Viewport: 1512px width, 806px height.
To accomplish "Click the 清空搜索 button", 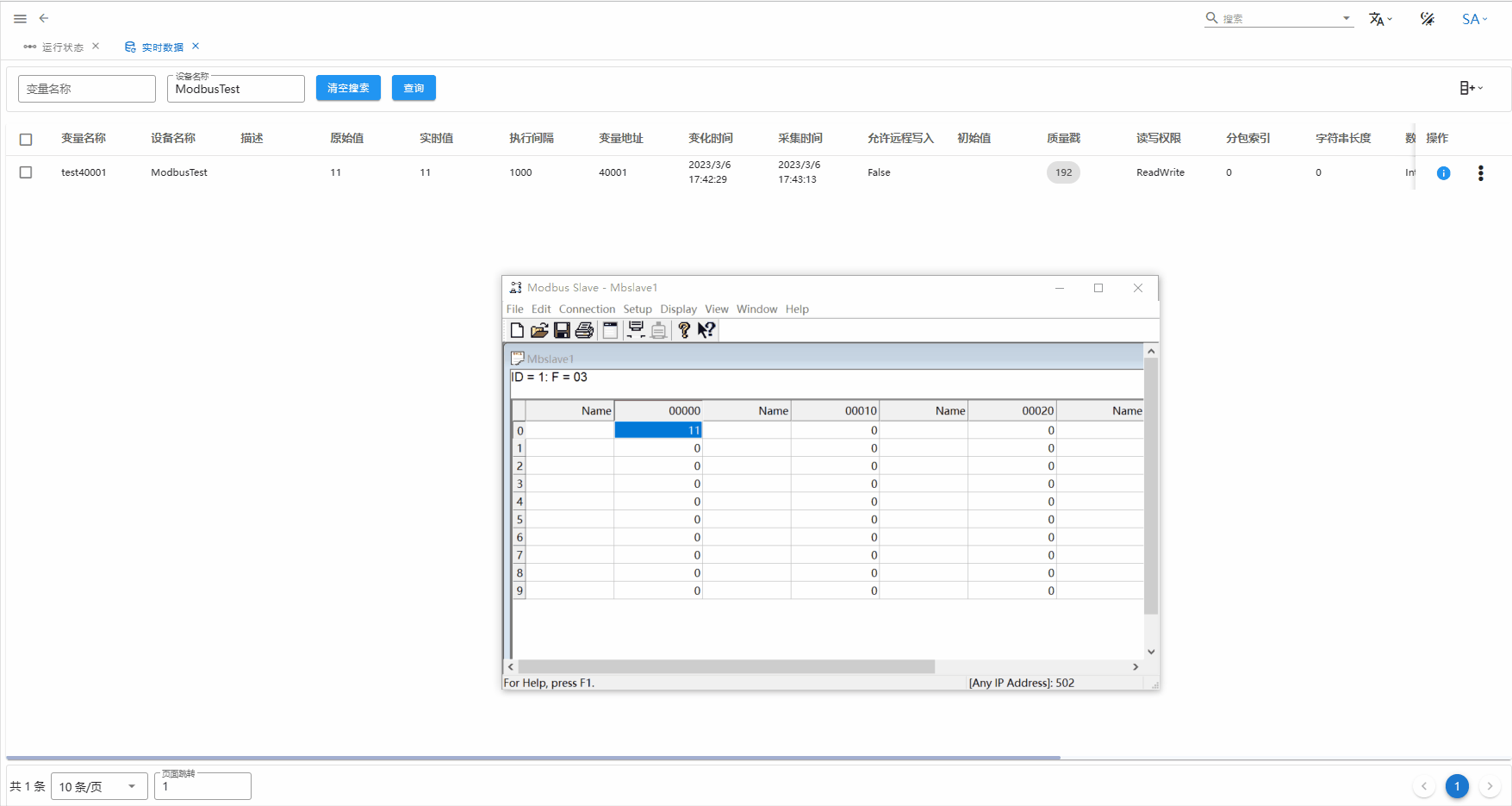I will point(348,88).
